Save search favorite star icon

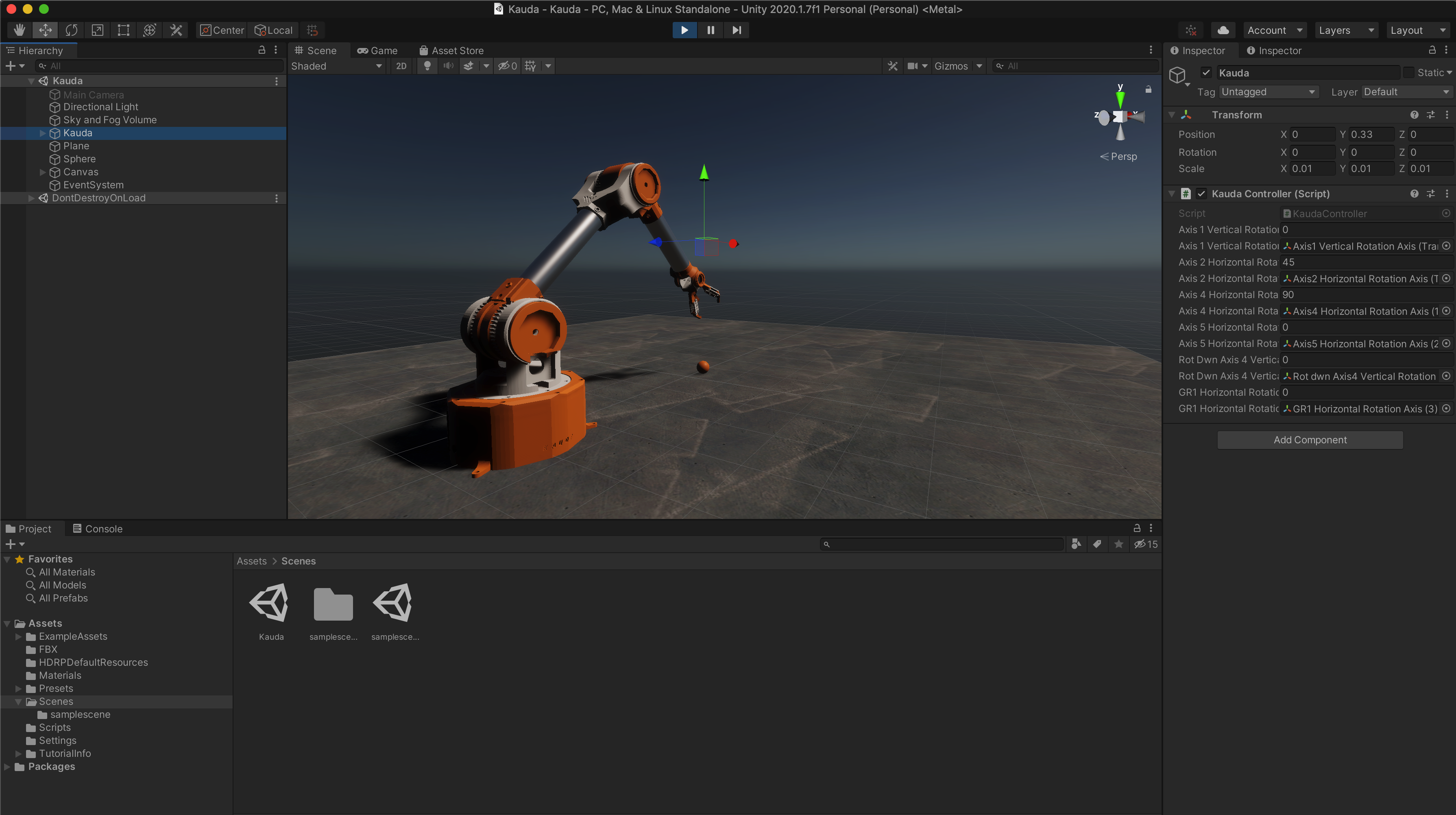tap(1118, 544)
